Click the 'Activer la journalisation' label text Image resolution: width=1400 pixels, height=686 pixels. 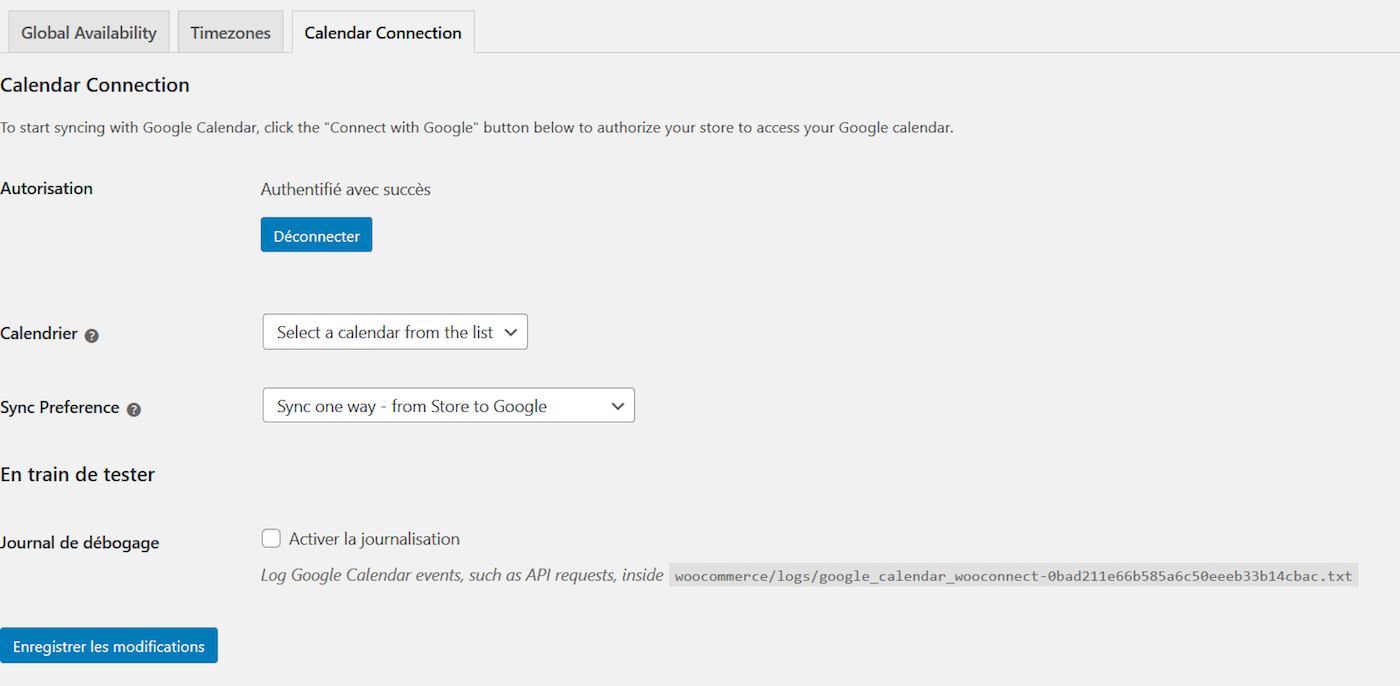374,539
